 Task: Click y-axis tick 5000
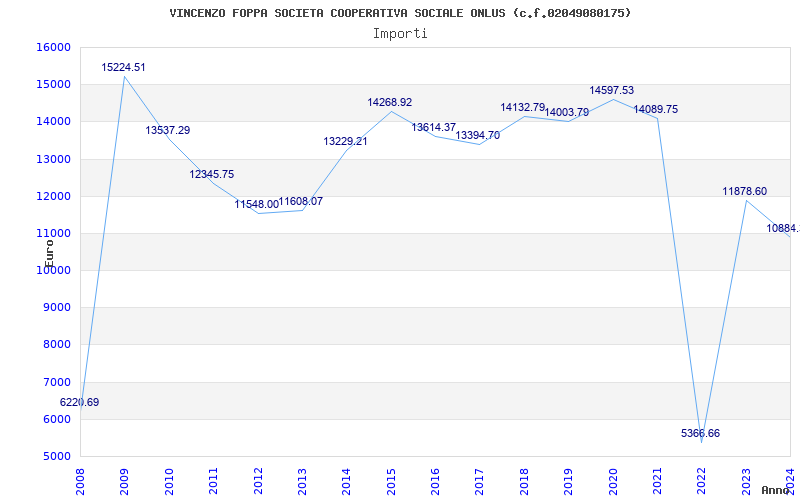[56, 456]
